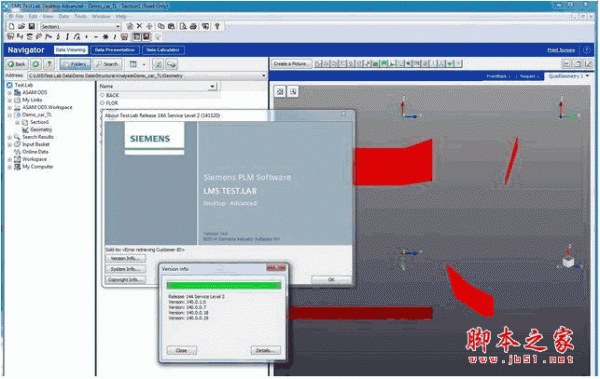Click the zoom magnifier icon in geometry display
The width and height of the screenshot is (600, 379).
pyautogui.click(x=293, y=91)
